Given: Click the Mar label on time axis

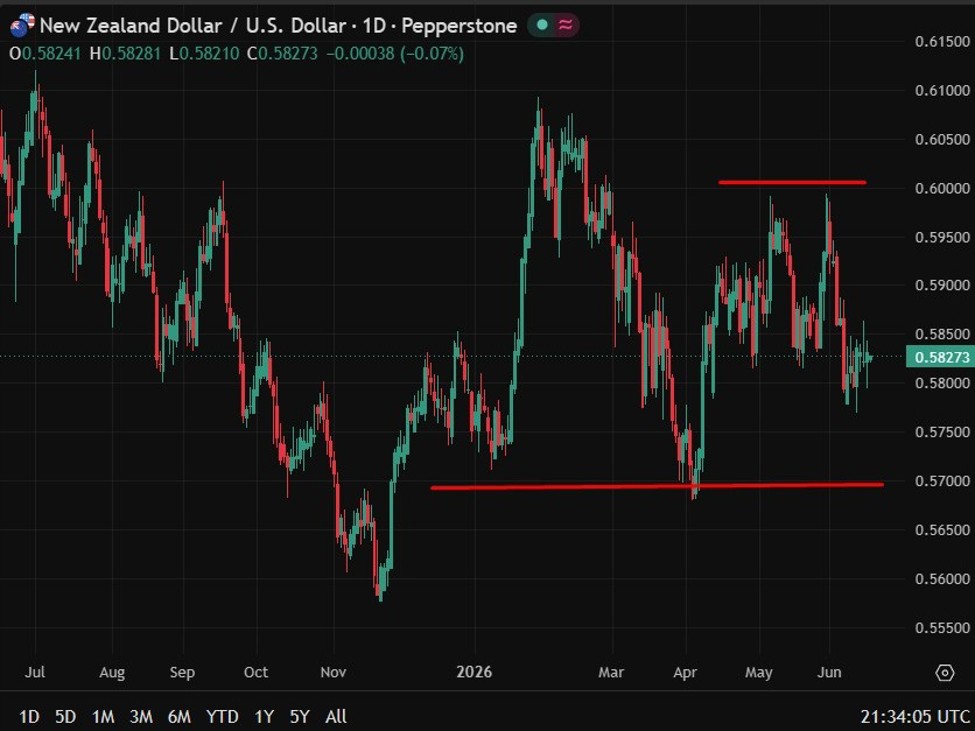Looking at the screenshot, I should pyautogui.click(x=611, y=673).
